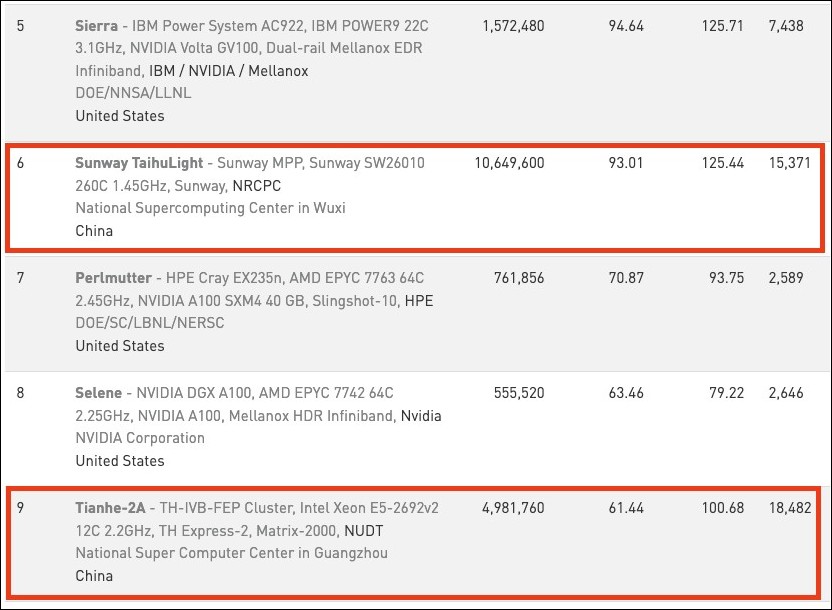Select rank number 5 cell
832x610 pixels.
pos(20,25)
